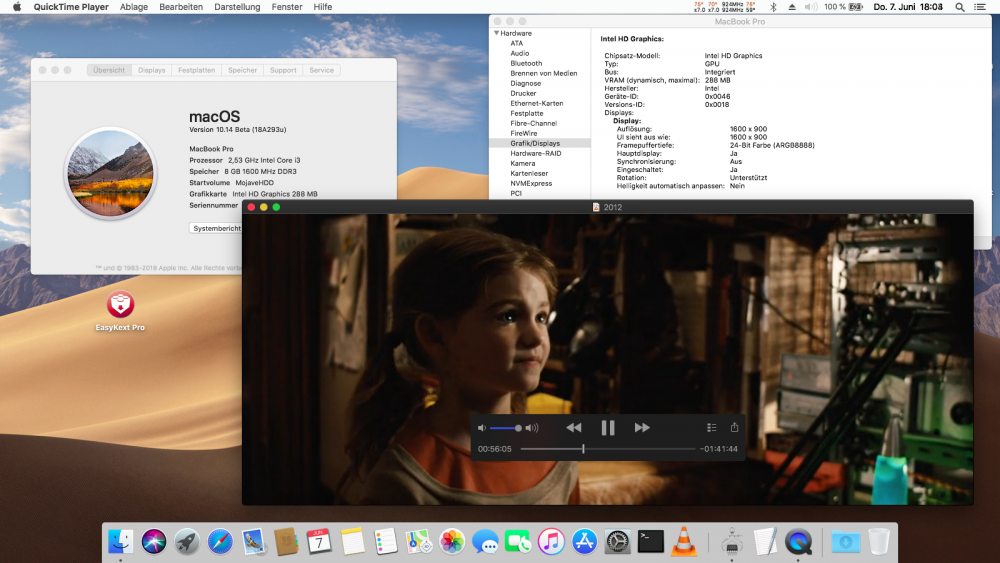Open the QuickTime Player application menu
The height and width of the screenshot is (563, 1000).
pos(71,7)
